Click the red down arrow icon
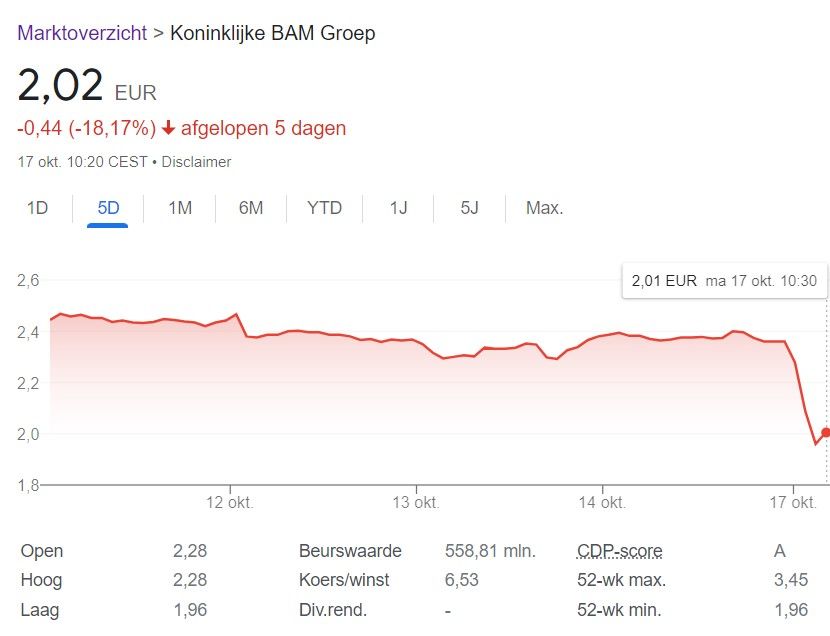The height and width of the screenshot is (636, 830). pos(168,128)
